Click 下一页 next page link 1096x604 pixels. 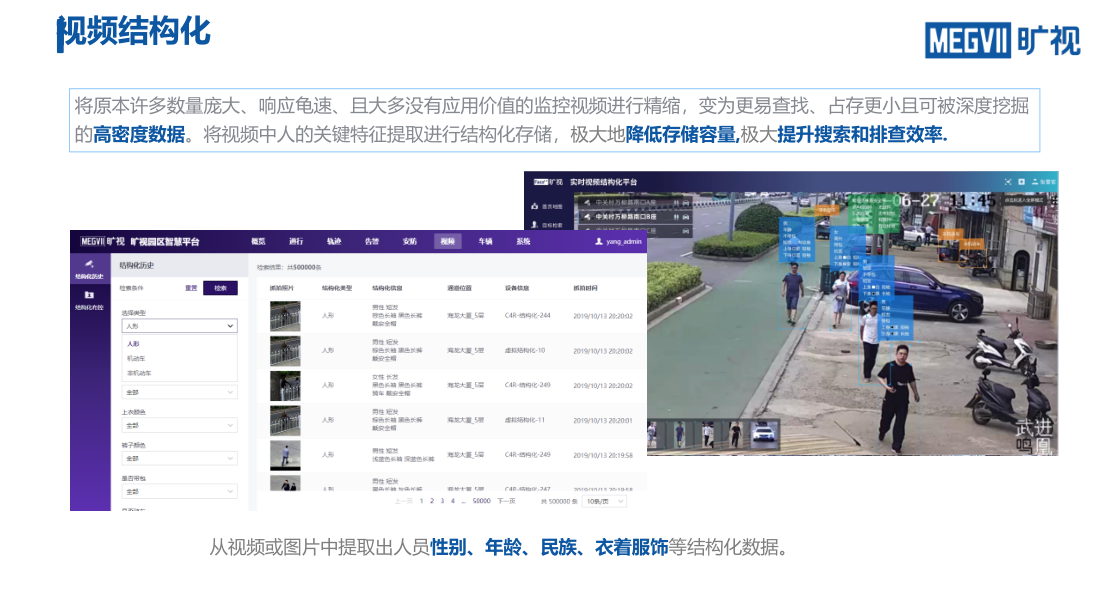click(x=506, y=501)
